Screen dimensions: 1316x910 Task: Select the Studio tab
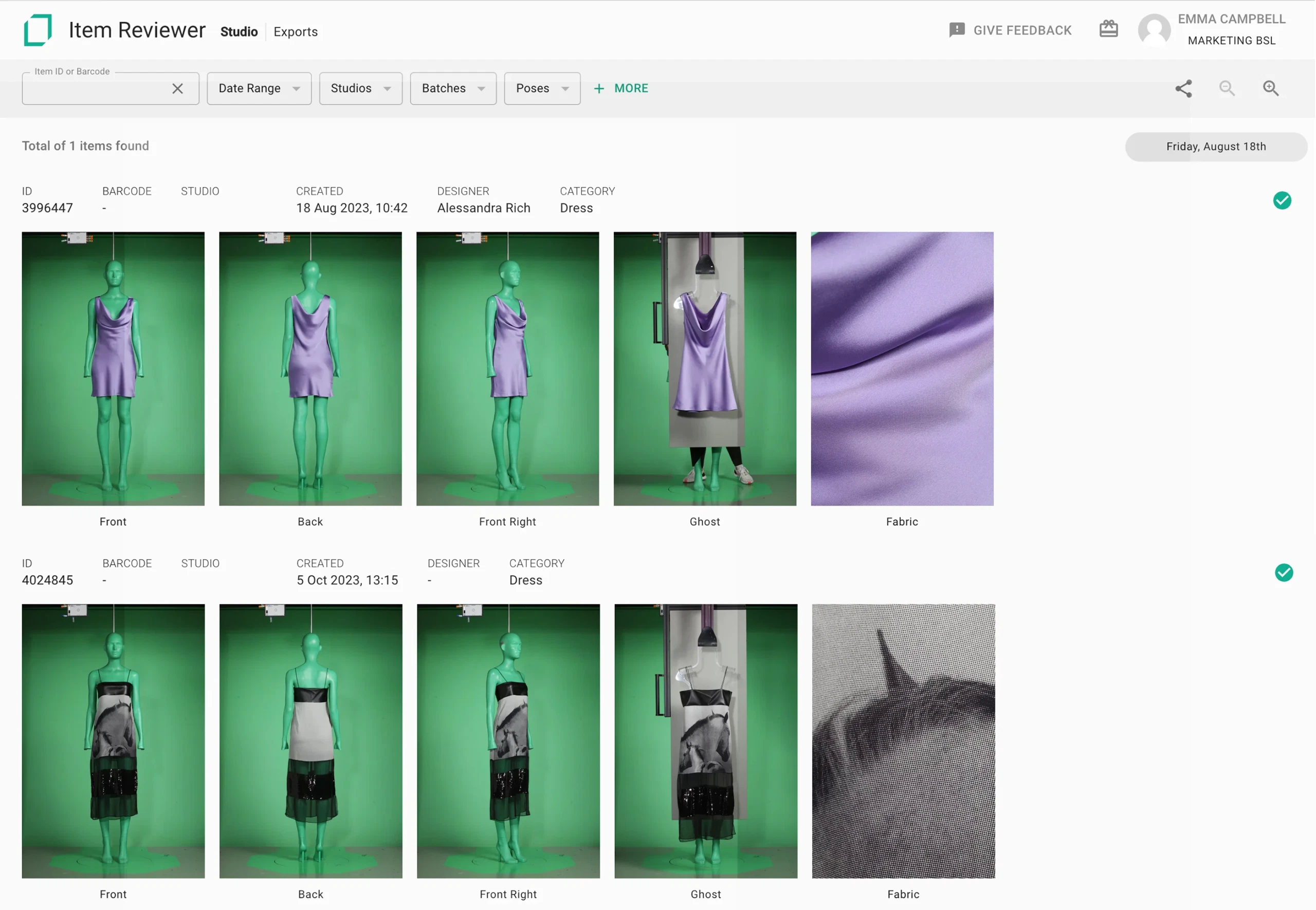coord(239,31)
